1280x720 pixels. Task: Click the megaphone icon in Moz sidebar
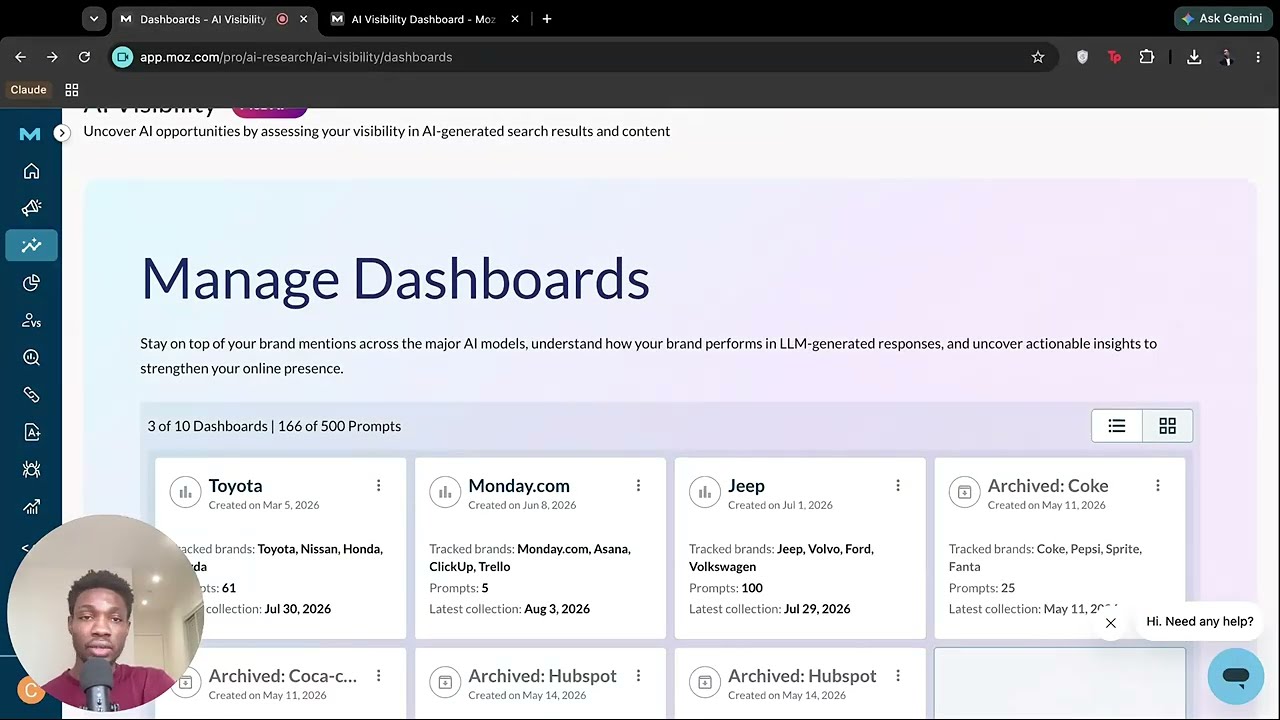click(31, 208)
